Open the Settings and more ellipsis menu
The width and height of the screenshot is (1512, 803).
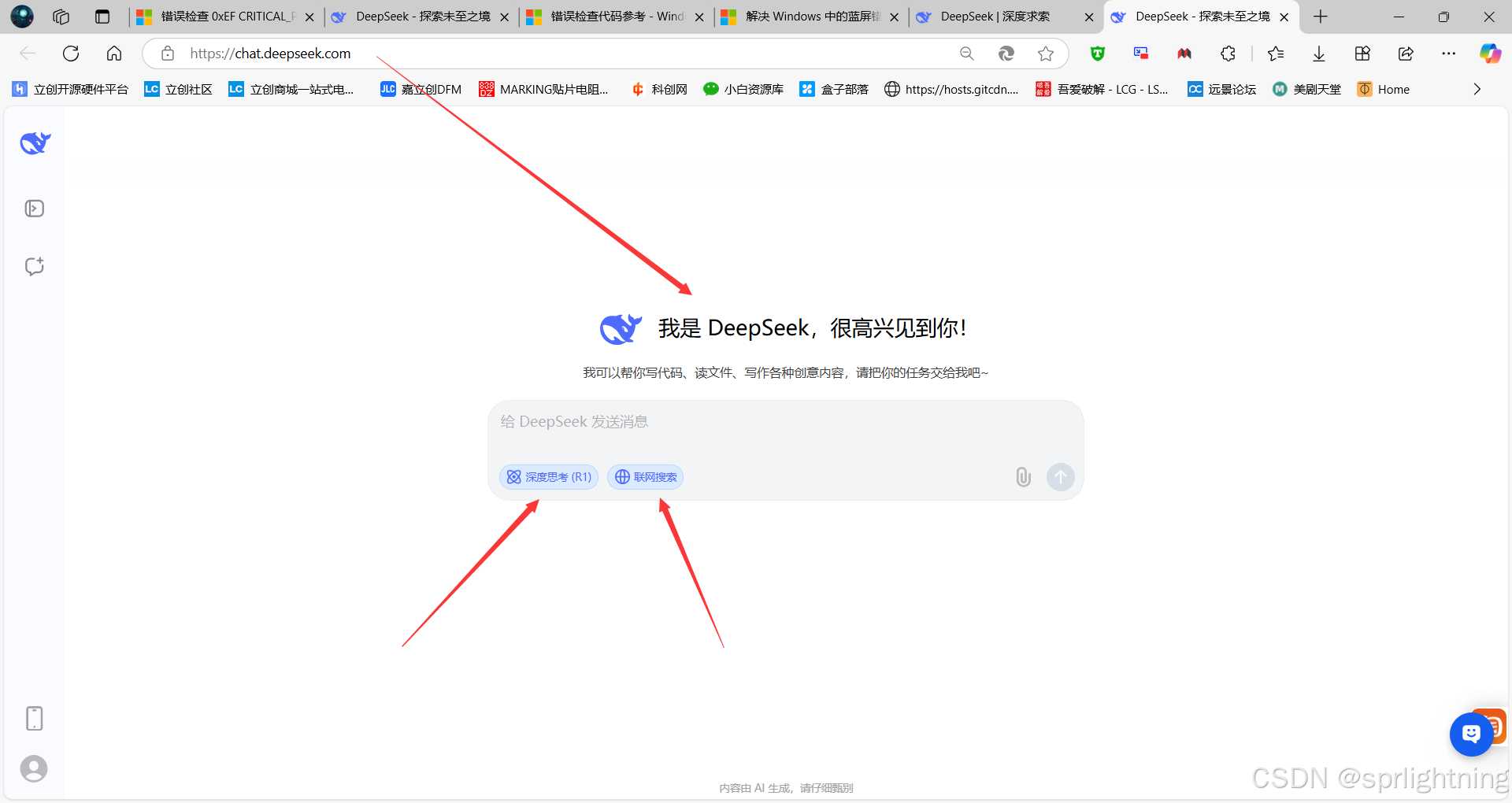(x=1449, y=54)
